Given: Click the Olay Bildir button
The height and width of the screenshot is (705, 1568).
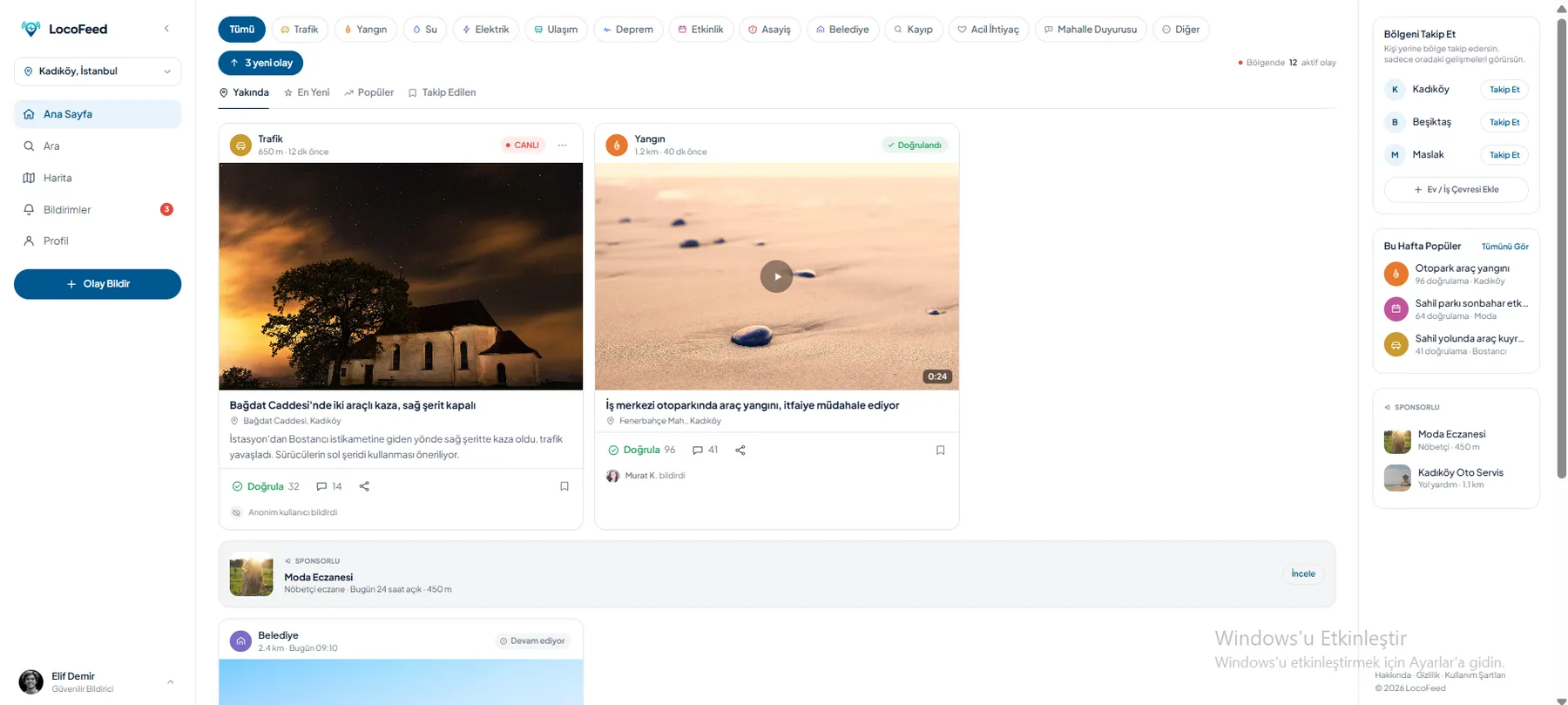Looking at the screenshot, I should click(98, 284).
